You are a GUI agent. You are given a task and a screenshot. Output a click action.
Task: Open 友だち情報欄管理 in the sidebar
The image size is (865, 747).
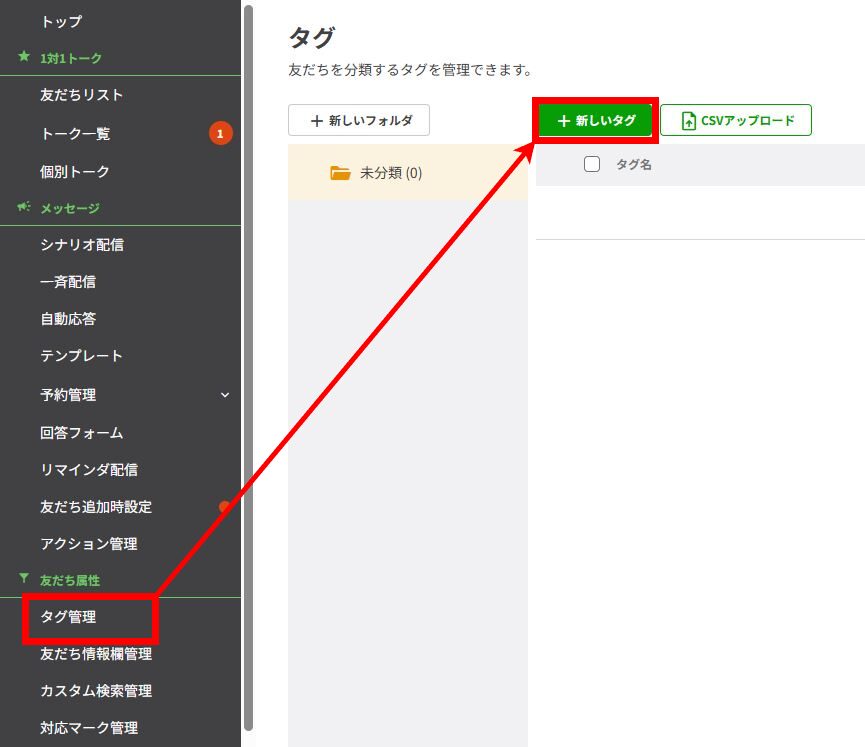tap(96, 654)
